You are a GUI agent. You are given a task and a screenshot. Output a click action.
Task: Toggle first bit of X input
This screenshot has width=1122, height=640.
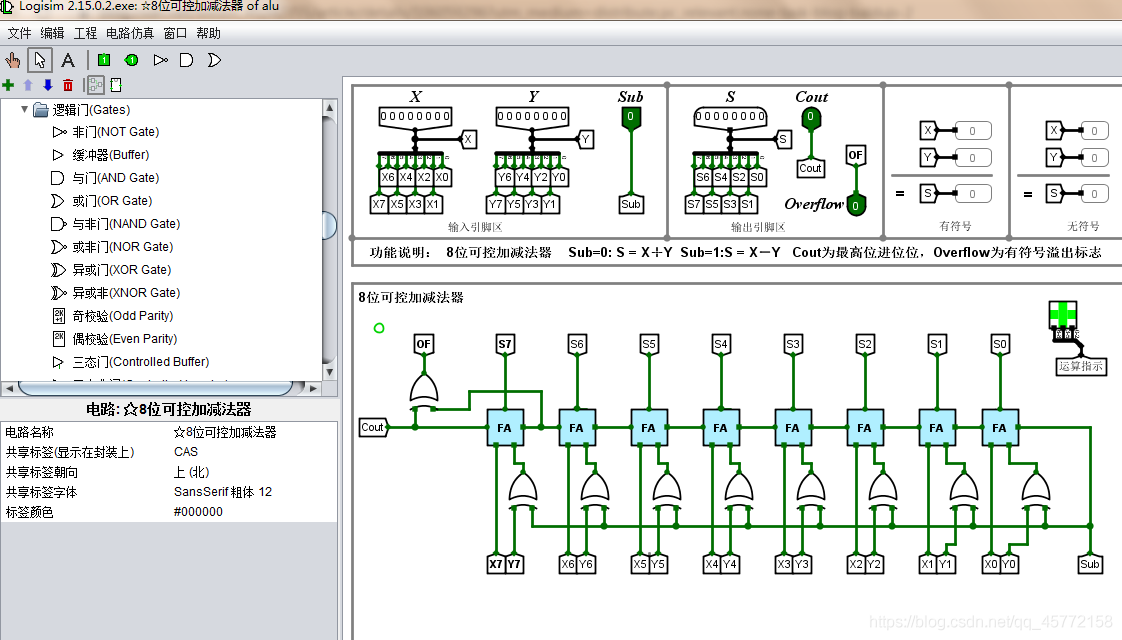pyautogui.click(x=384, y=116)
